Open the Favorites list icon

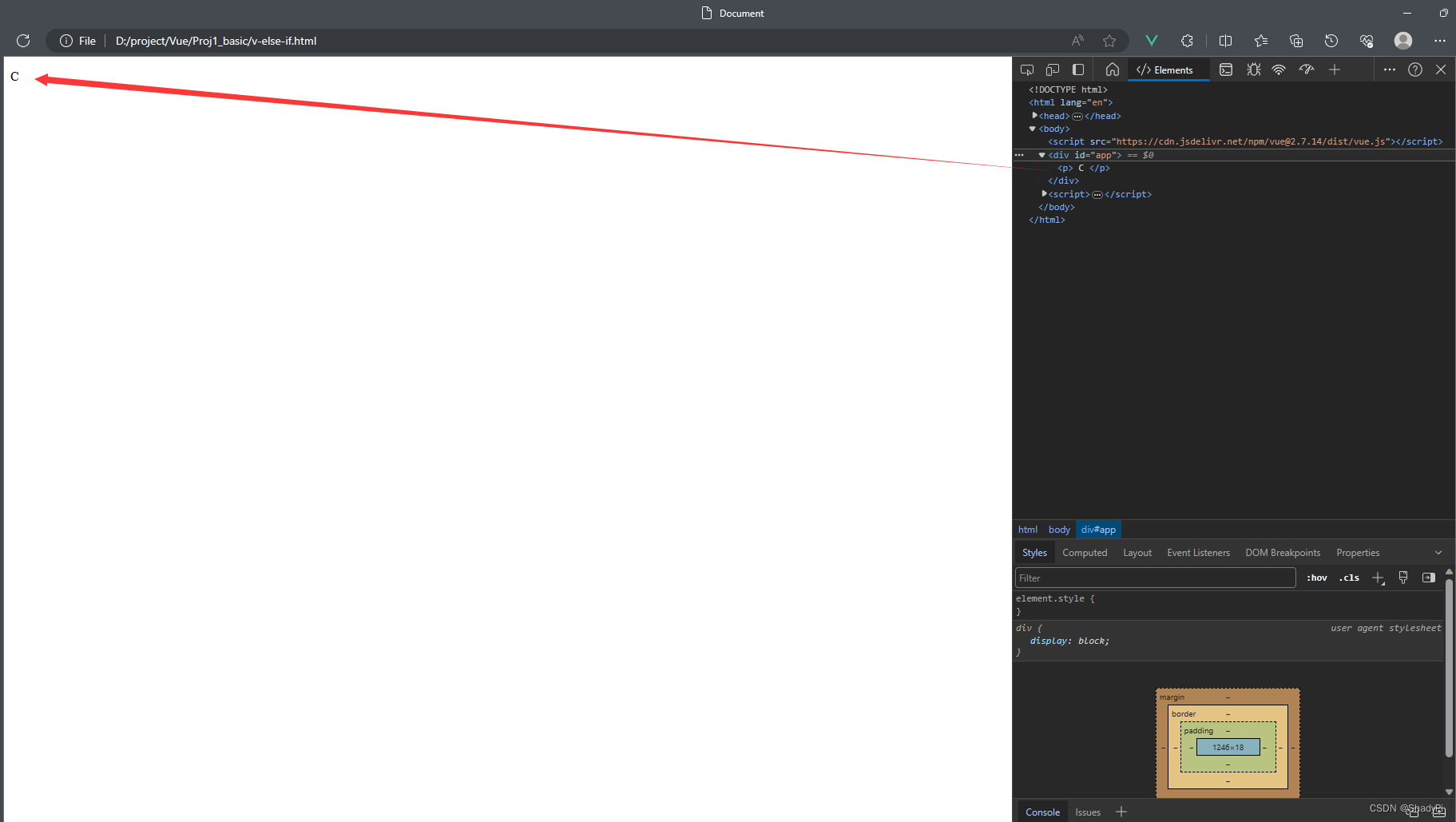coord(1261,41)
